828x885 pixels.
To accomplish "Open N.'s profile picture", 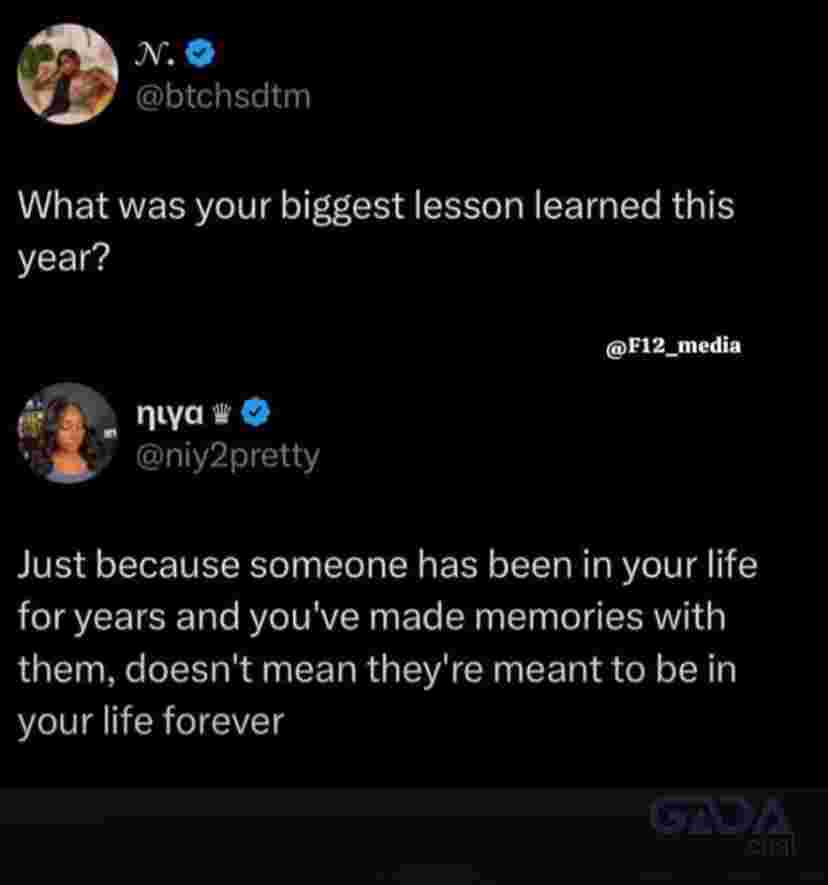I will pyautogui.click(x=68, y=73).
